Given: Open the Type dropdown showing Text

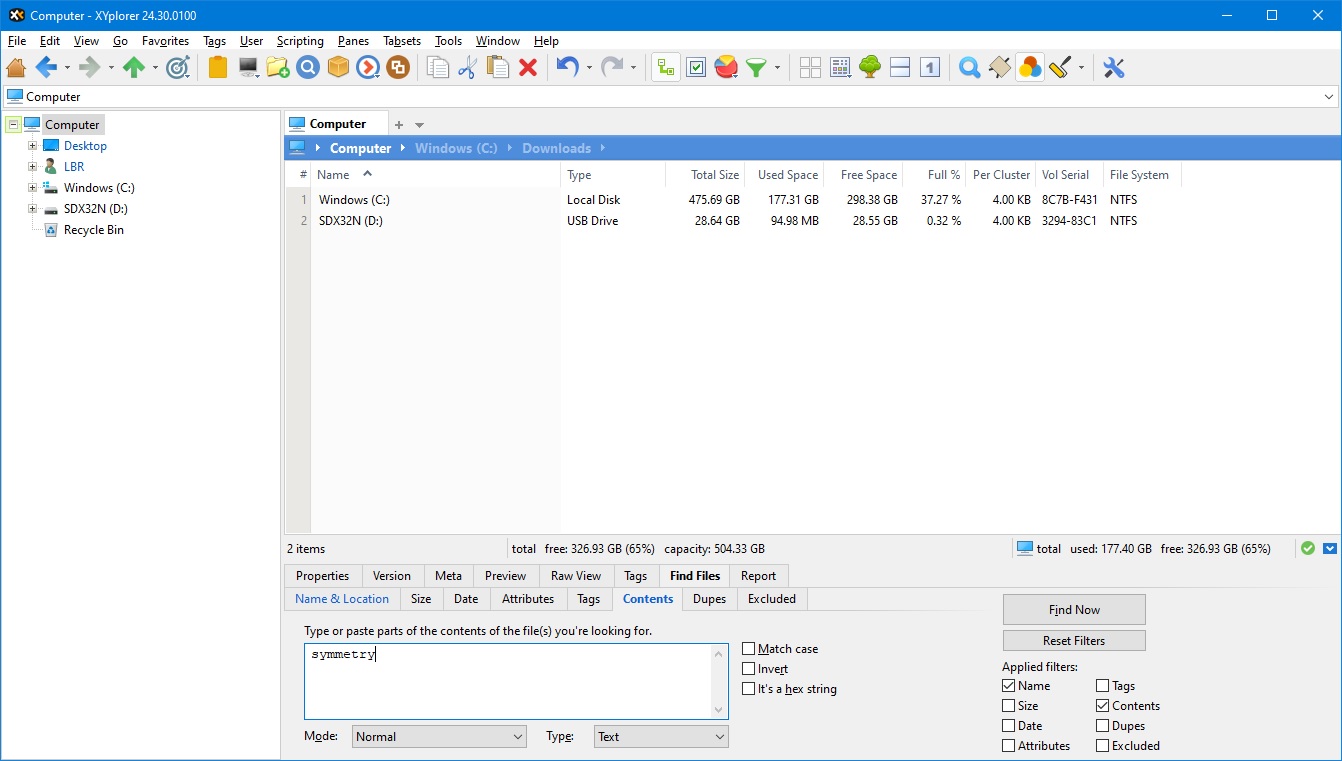Looking at the screenshot, I should coord(660,736).
